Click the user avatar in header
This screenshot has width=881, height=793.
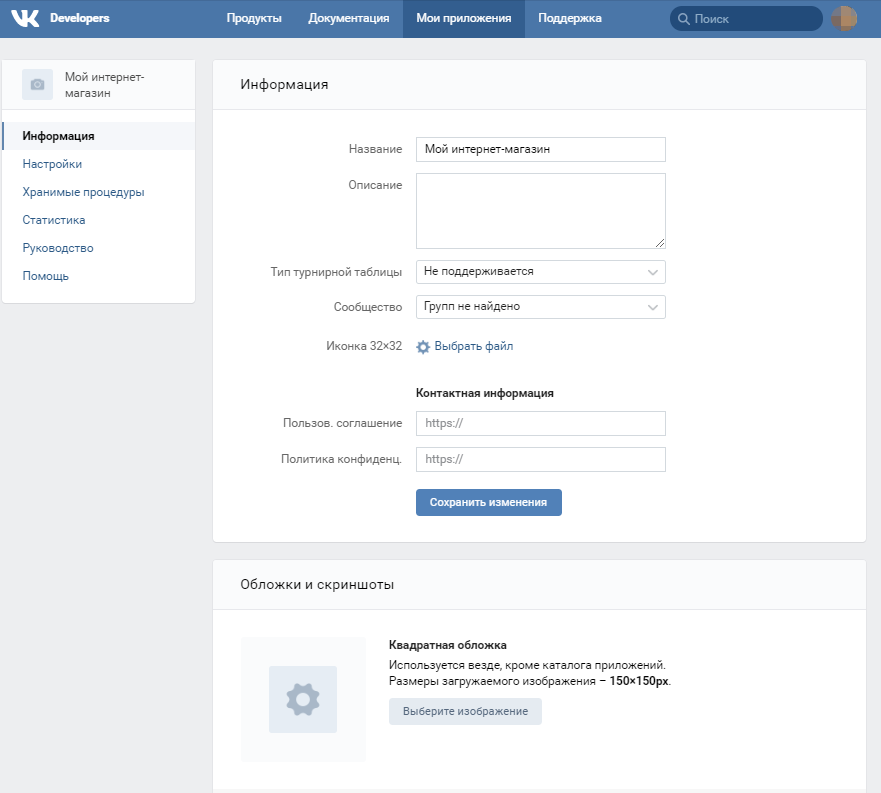pyautogui.click(x=845, y=18)
